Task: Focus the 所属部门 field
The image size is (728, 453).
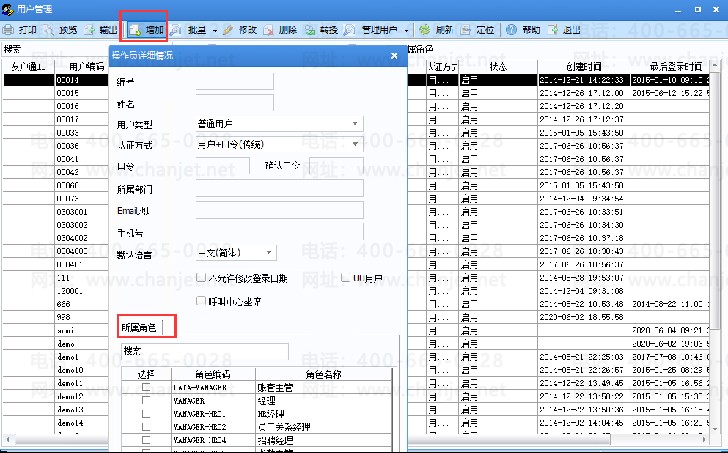Action: (279, 188)
